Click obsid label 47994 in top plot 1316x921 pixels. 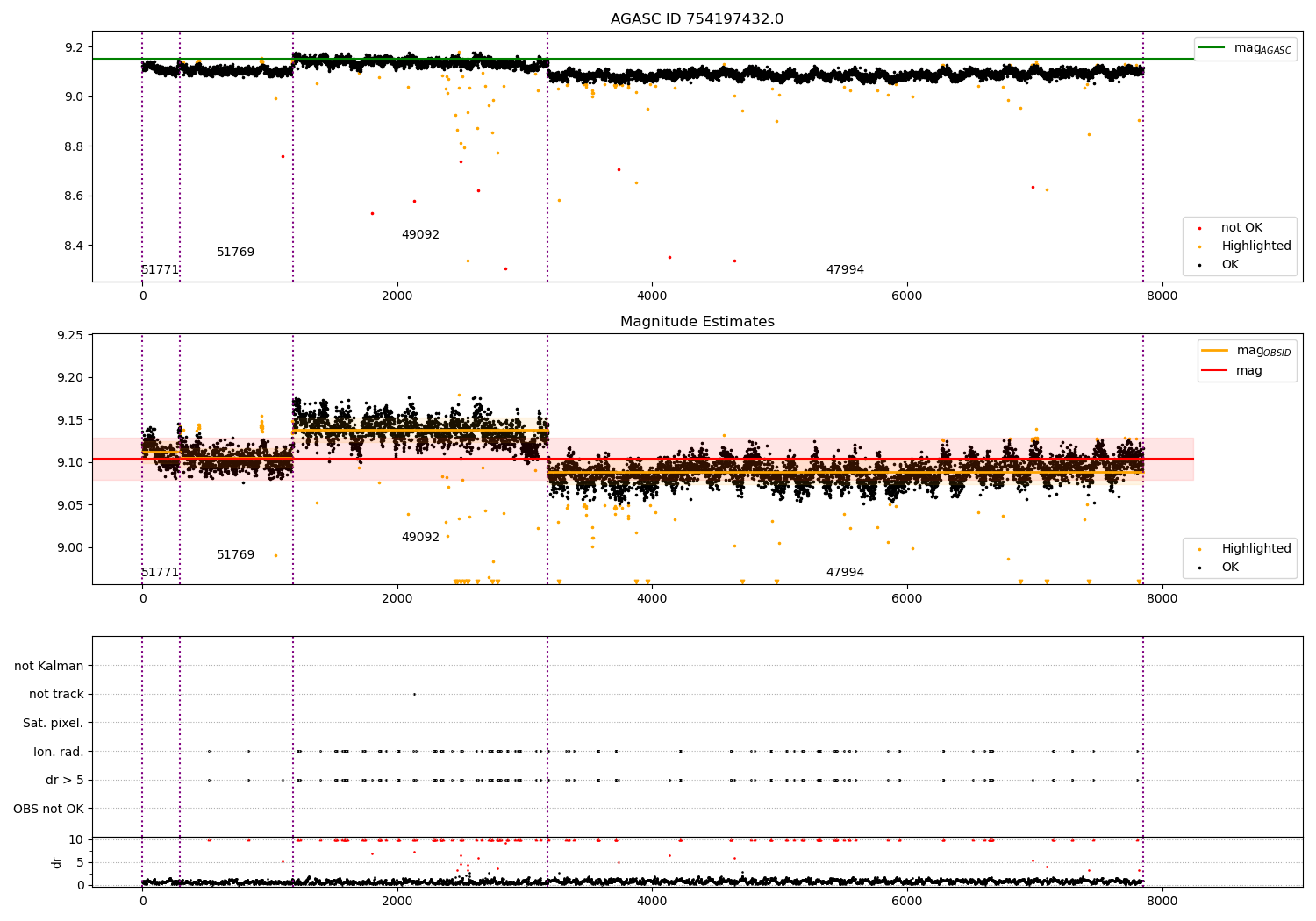pyautogui.click(x=845, y=270)
